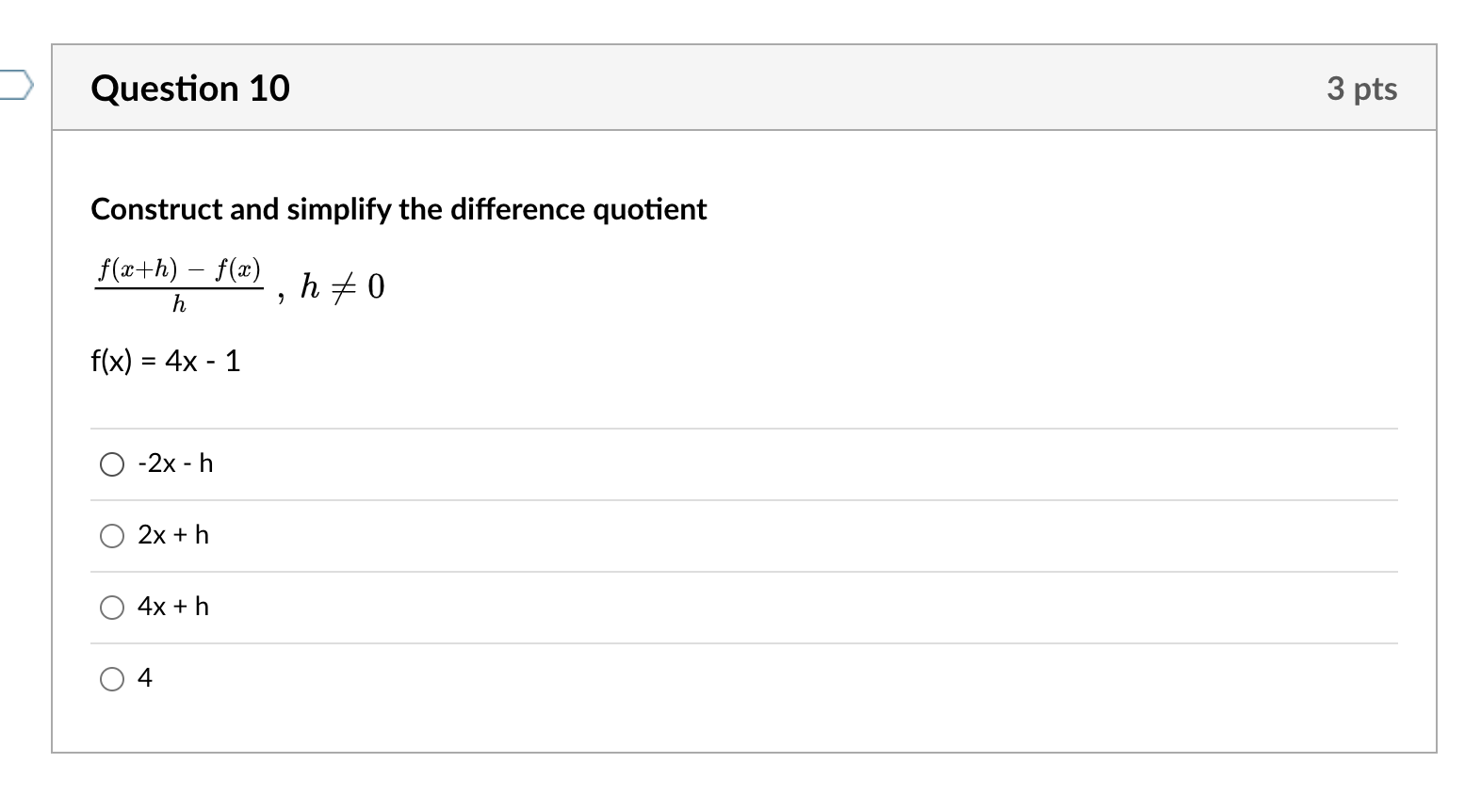Screen dimensions: 1481x812
Task: Choose the answer option 2x + h
Action: click(x=112, y=535)
